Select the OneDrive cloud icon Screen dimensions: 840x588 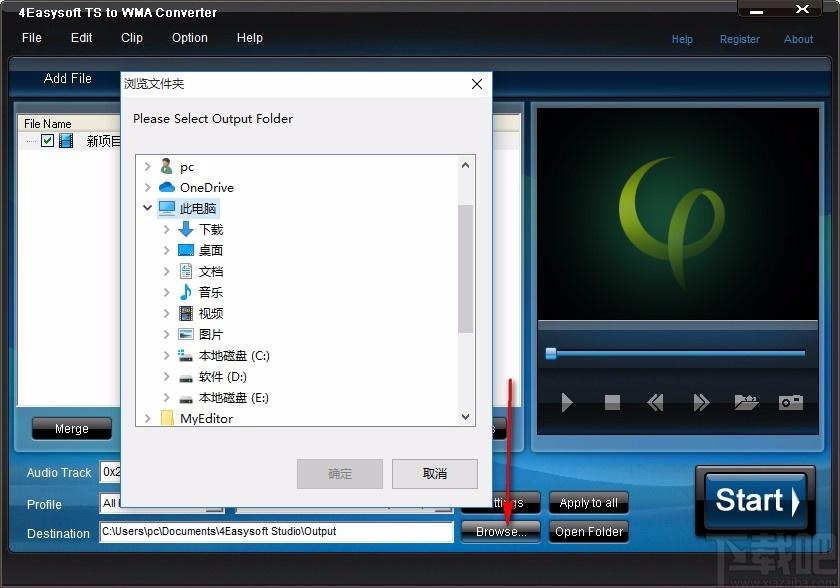tap(167, 187)
